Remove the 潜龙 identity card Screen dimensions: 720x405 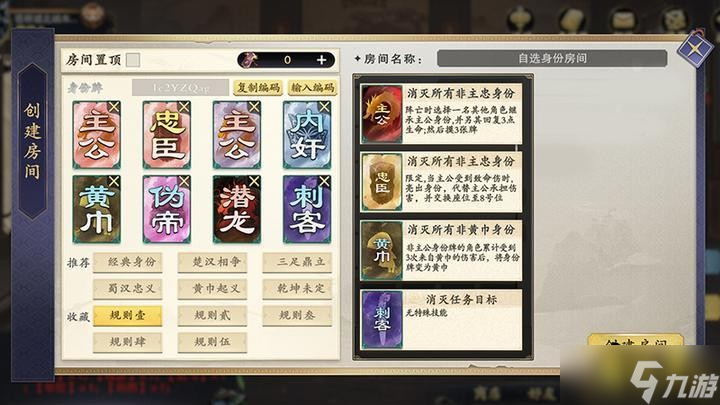(254, 182)
